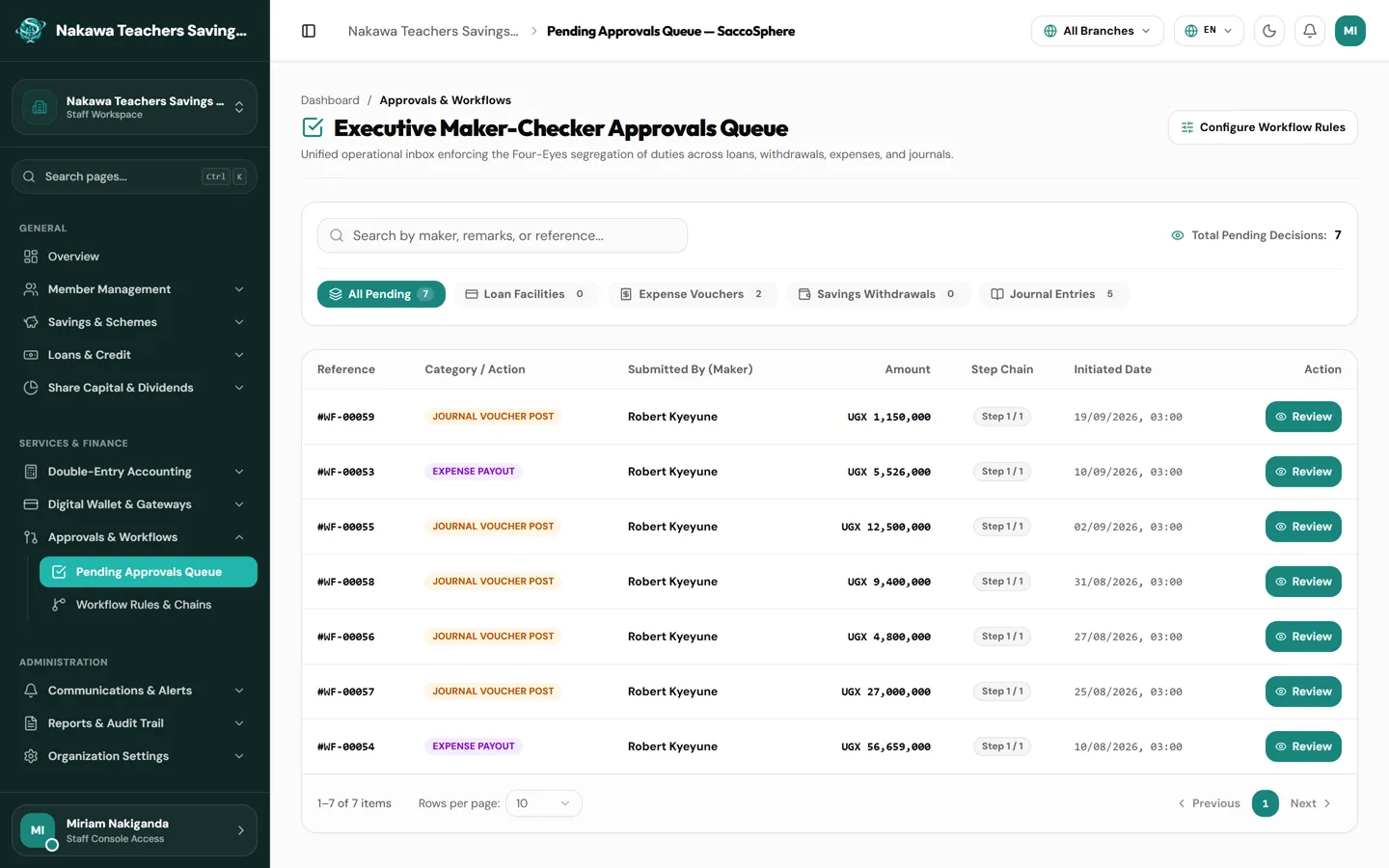1389x868 pixels.
Task: Open the workspace switcher dropdown
Action: tap(135, 107)
